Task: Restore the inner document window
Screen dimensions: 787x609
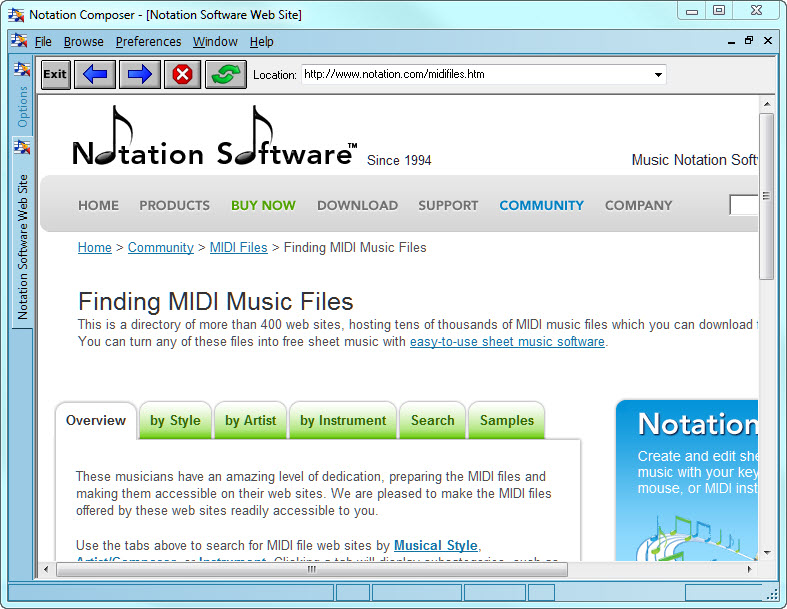Action: pos(749,41)
